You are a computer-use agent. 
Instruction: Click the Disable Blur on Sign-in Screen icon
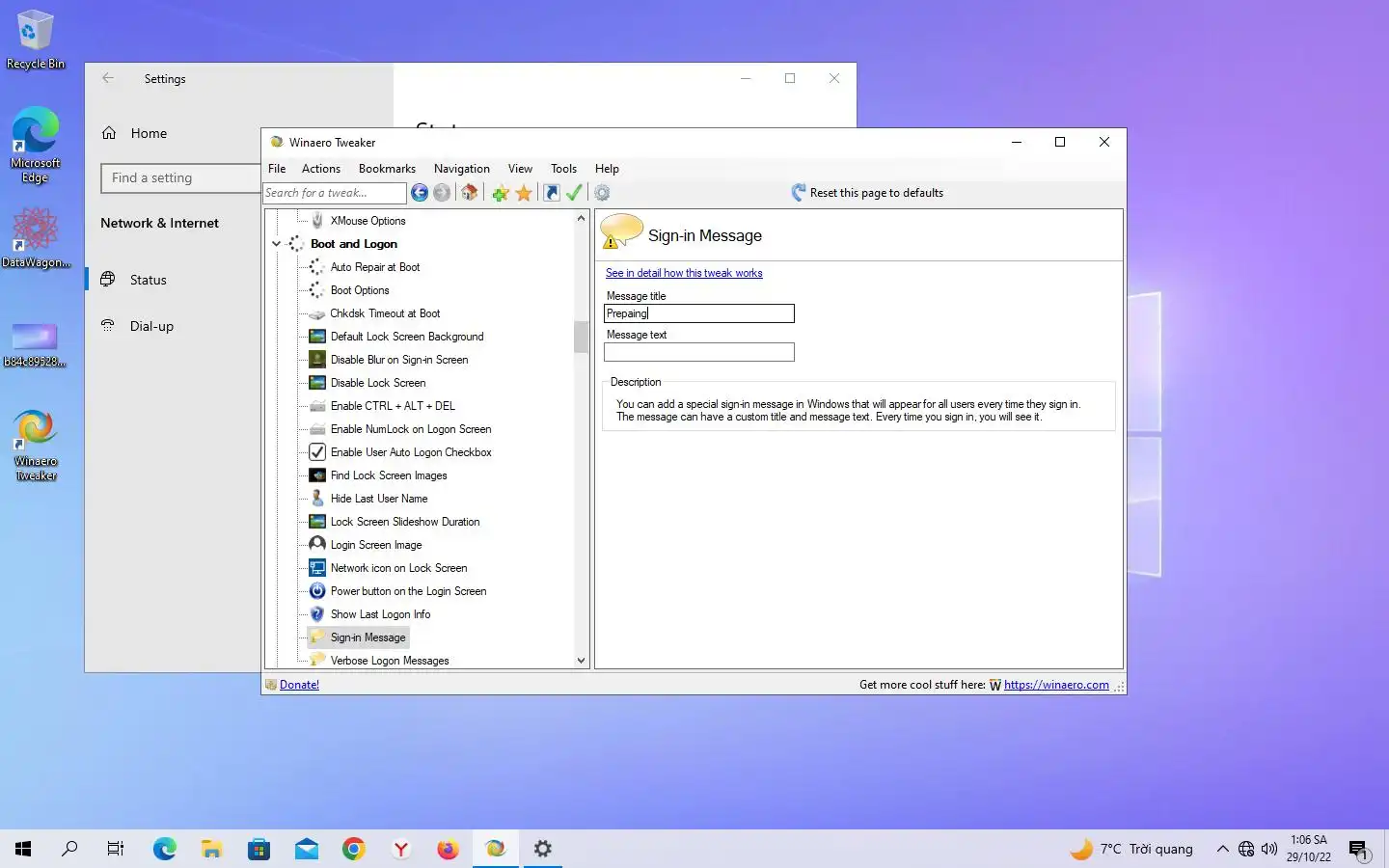[x=316, y=360]
